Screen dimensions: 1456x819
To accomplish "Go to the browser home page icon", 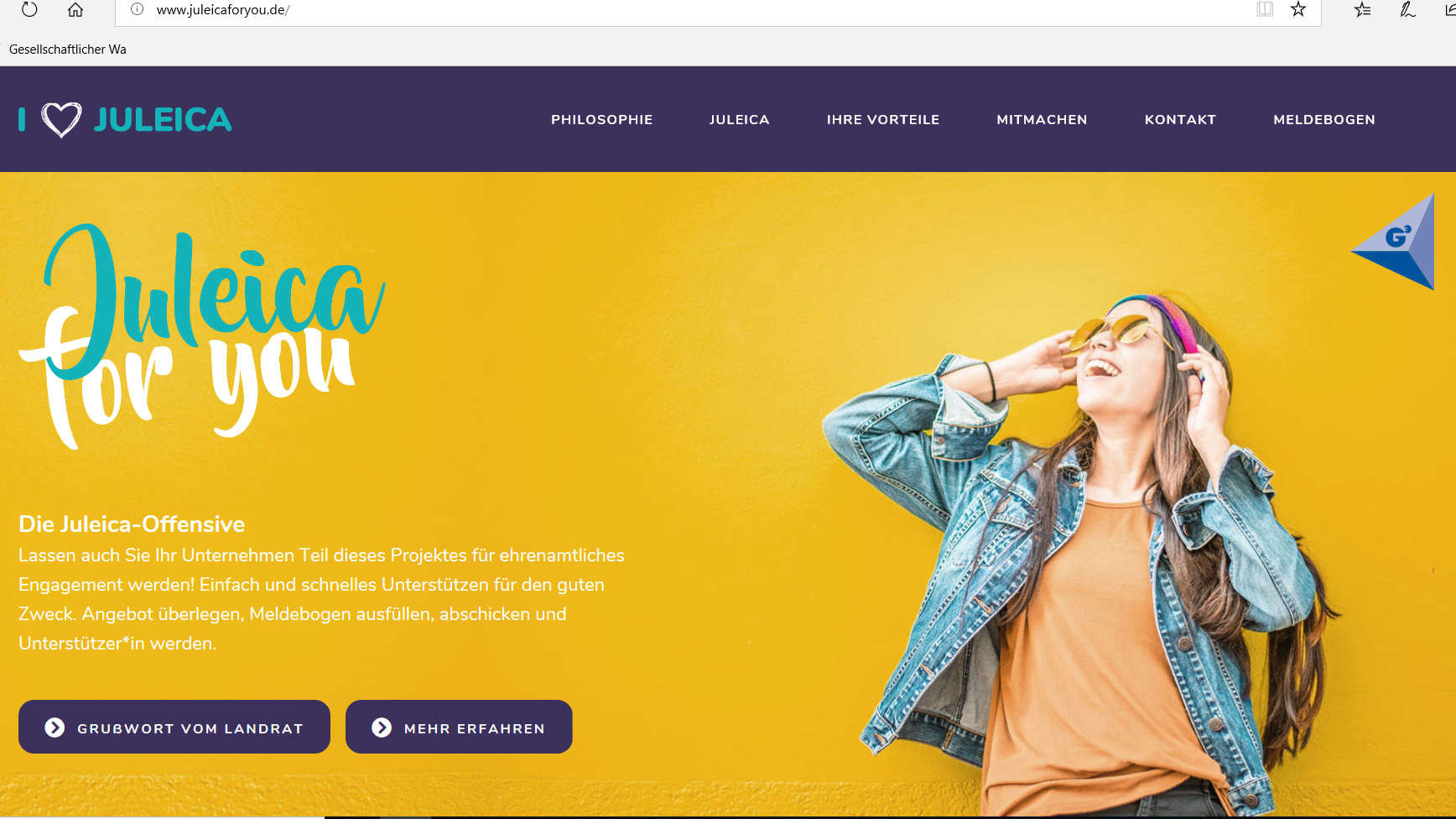I will [75, 9].
